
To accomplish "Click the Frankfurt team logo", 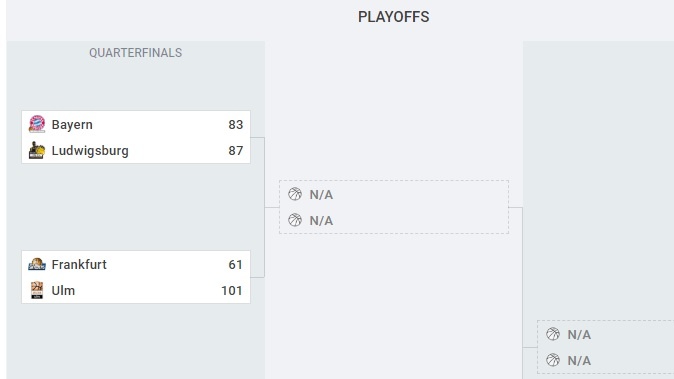I will [x=37, y=264].
